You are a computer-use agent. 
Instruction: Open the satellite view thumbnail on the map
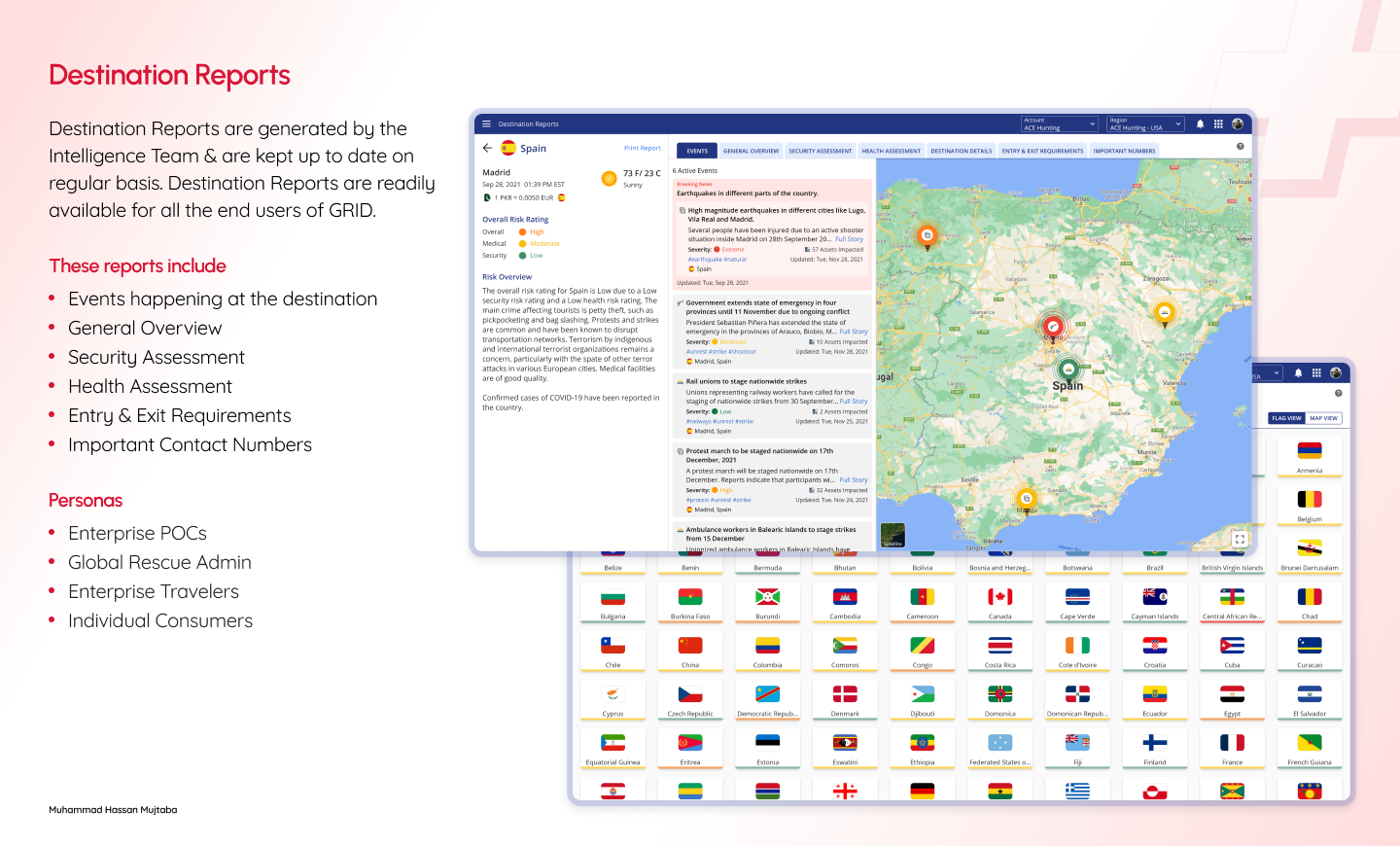pos(892,533)
